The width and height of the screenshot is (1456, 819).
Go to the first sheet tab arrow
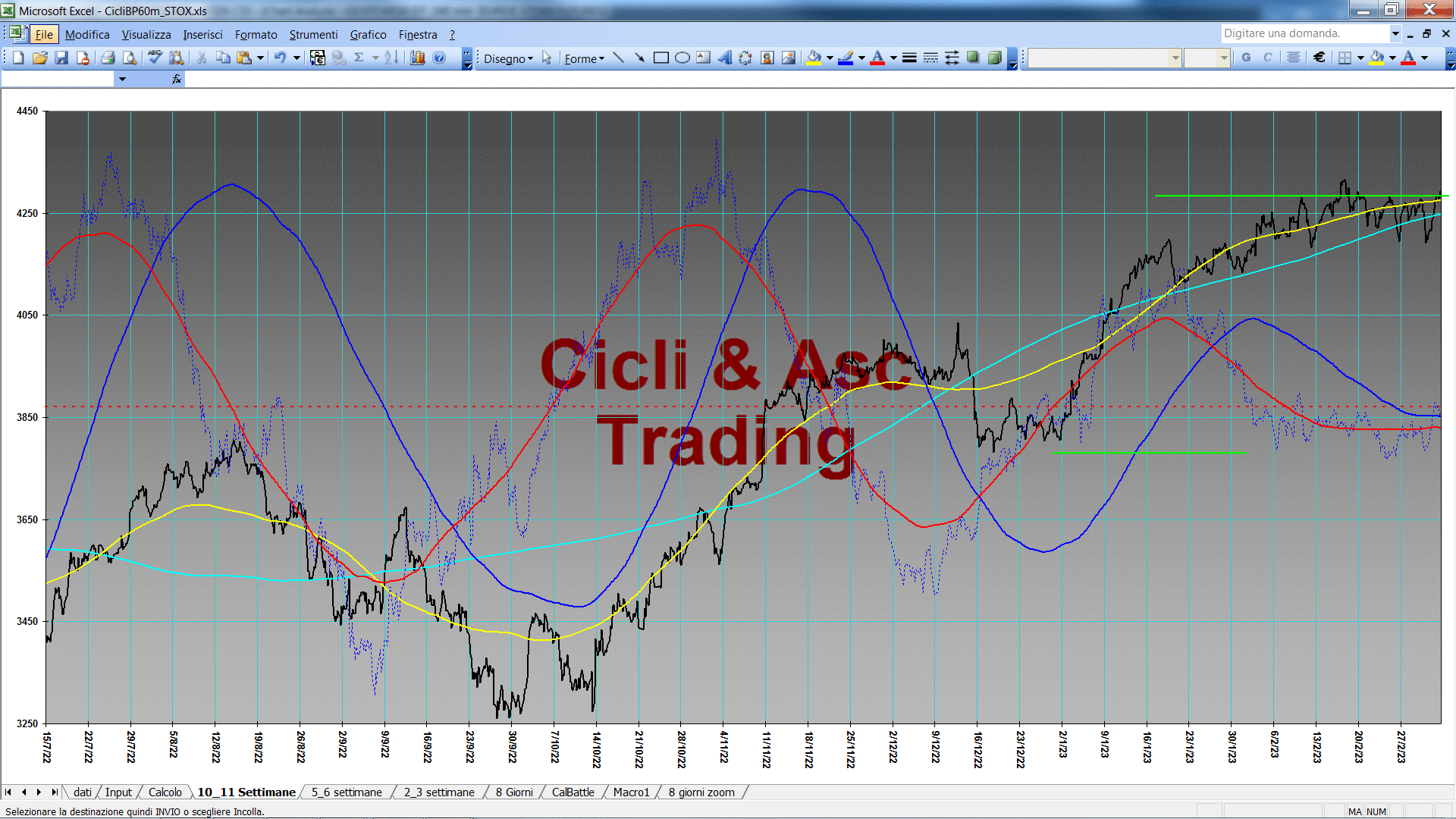tap(8, 792)
